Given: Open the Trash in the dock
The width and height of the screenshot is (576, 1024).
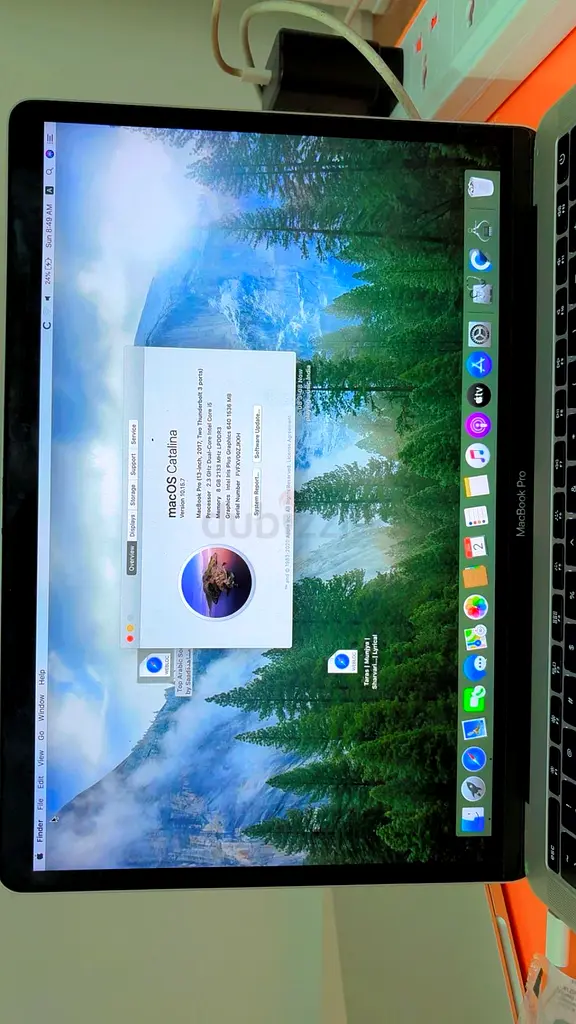Looking at the screenshot, I should 481,187.
